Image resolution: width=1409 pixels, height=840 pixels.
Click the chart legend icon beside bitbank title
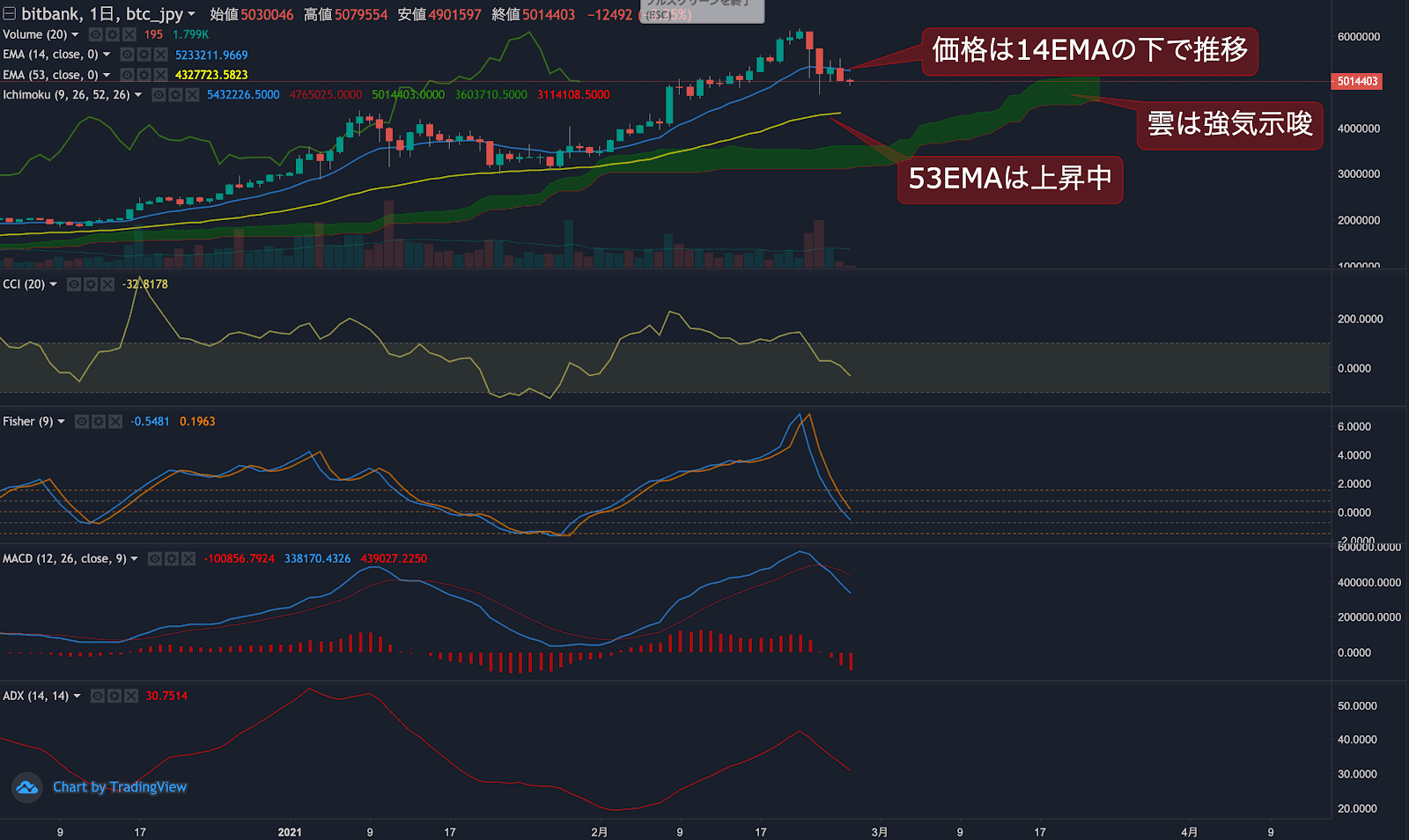[x=9, y=12]
